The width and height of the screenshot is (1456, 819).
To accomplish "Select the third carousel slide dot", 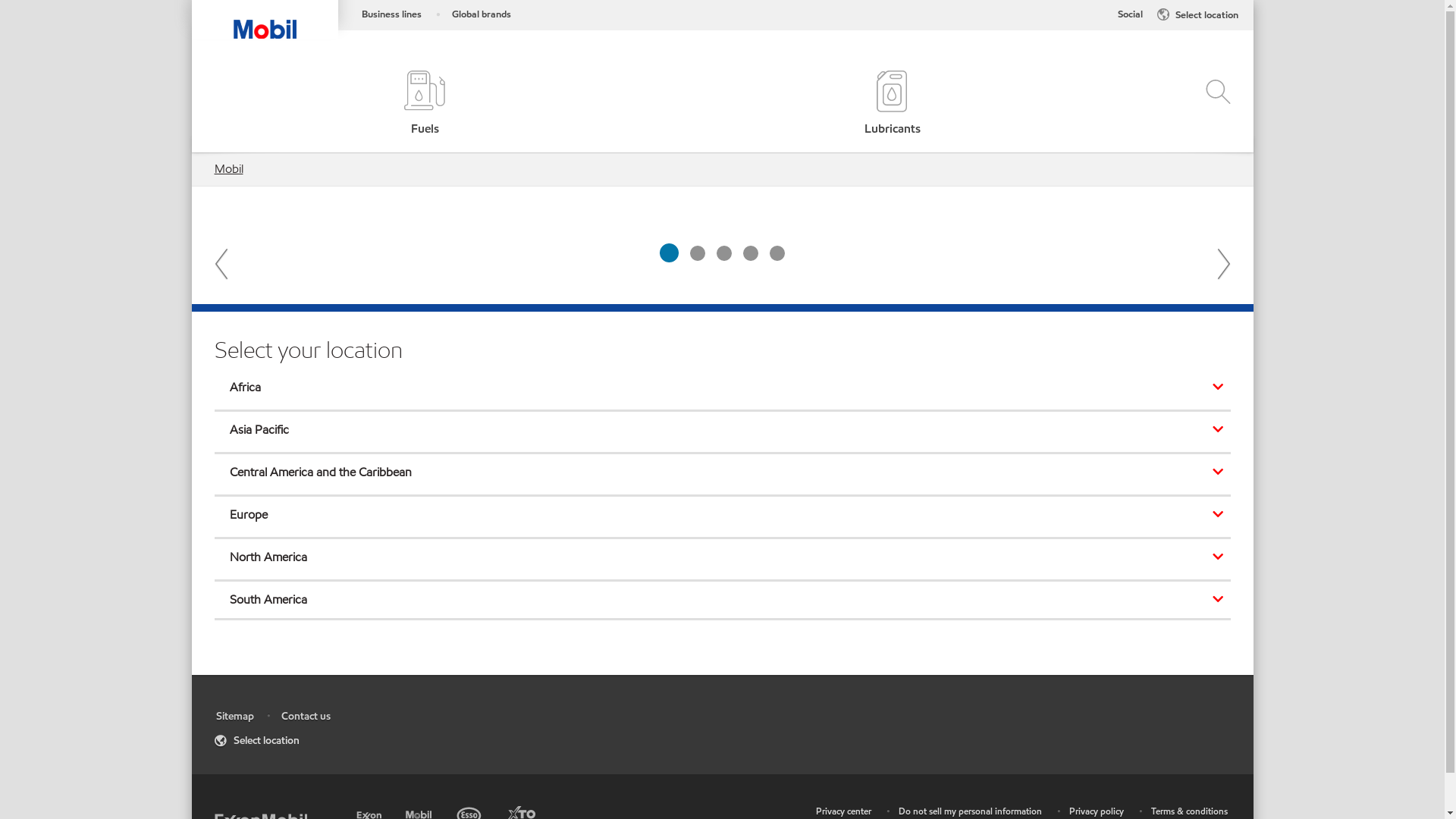I will (724, 253).
